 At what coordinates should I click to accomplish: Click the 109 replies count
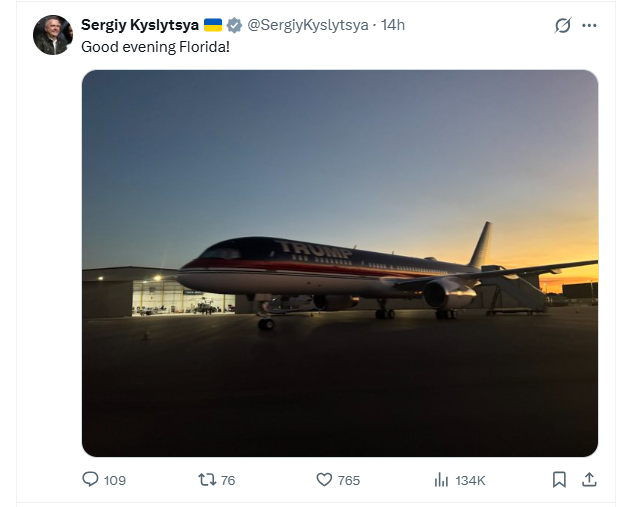[115, 481]
